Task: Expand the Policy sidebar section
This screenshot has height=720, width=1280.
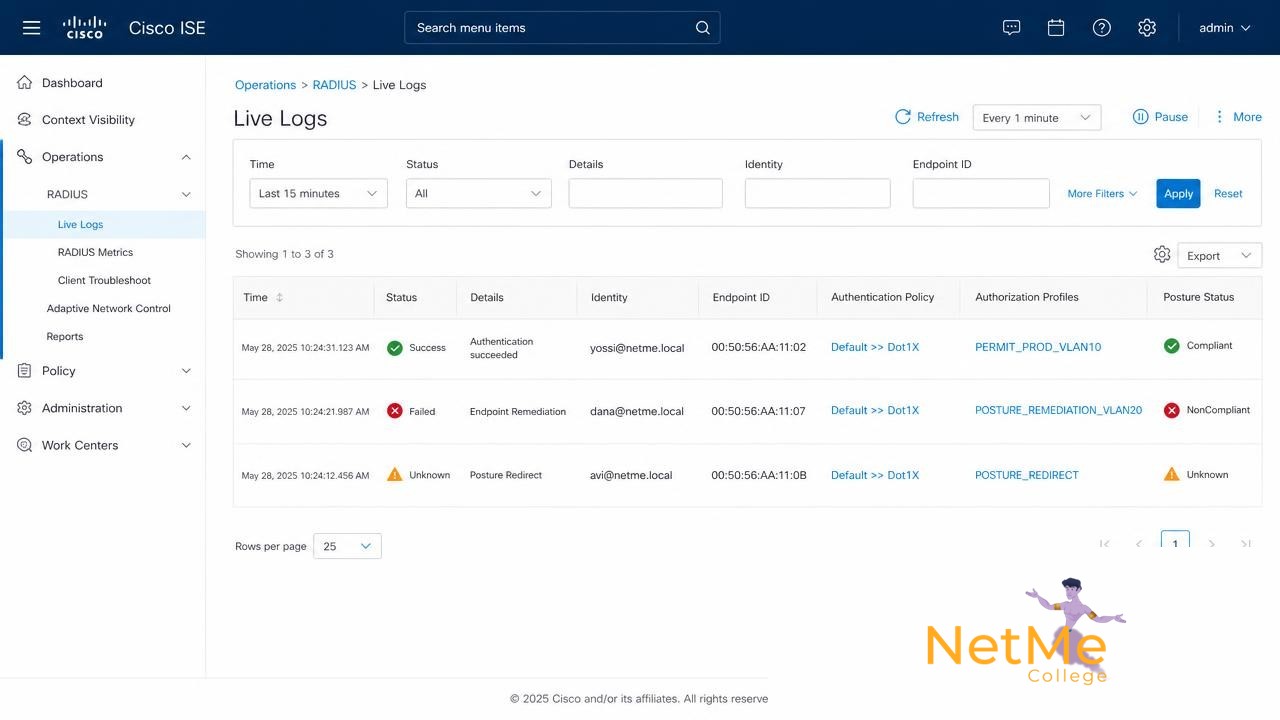Action: coord(186,371)
